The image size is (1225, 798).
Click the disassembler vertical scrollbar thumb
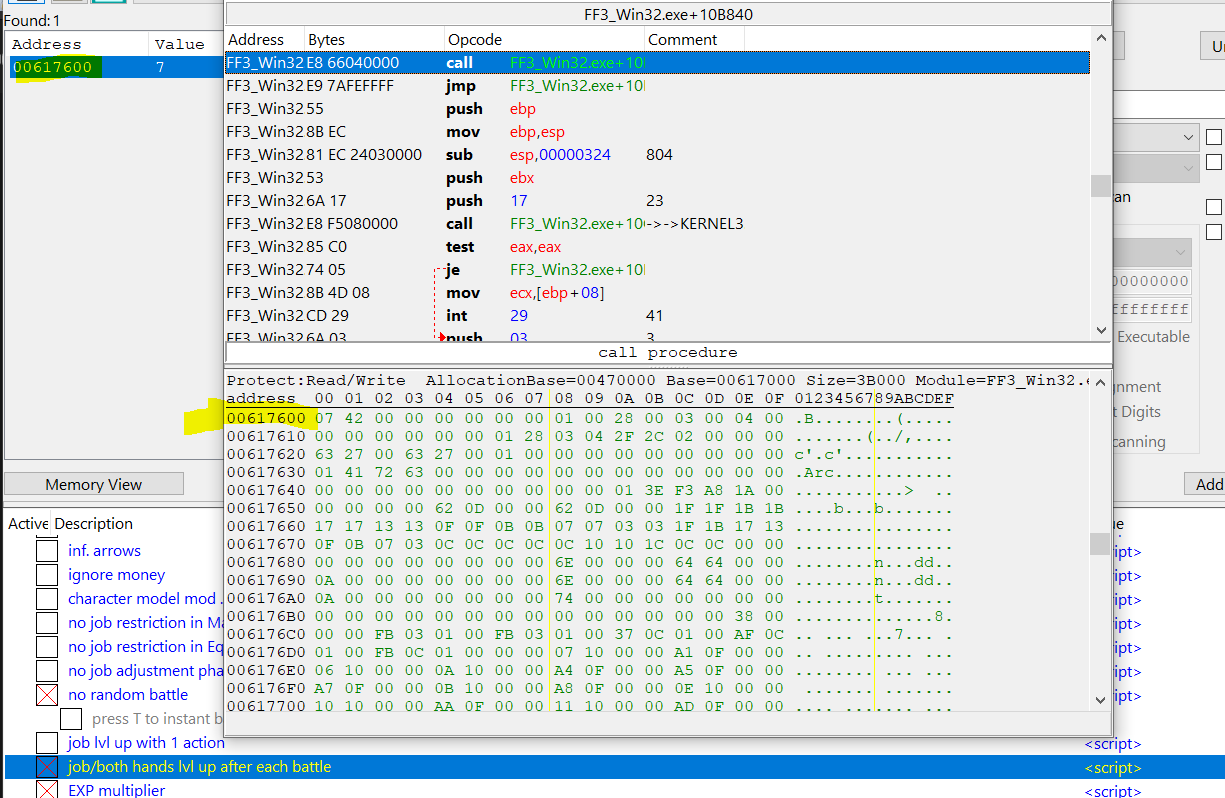(x=1100, y=186)
